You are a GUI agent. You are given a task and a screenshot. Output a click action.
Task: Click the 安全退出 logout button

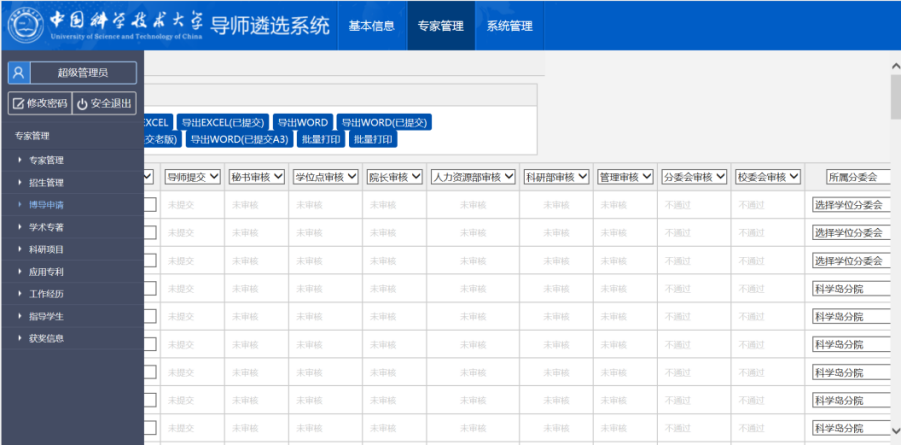pos(104,103)
